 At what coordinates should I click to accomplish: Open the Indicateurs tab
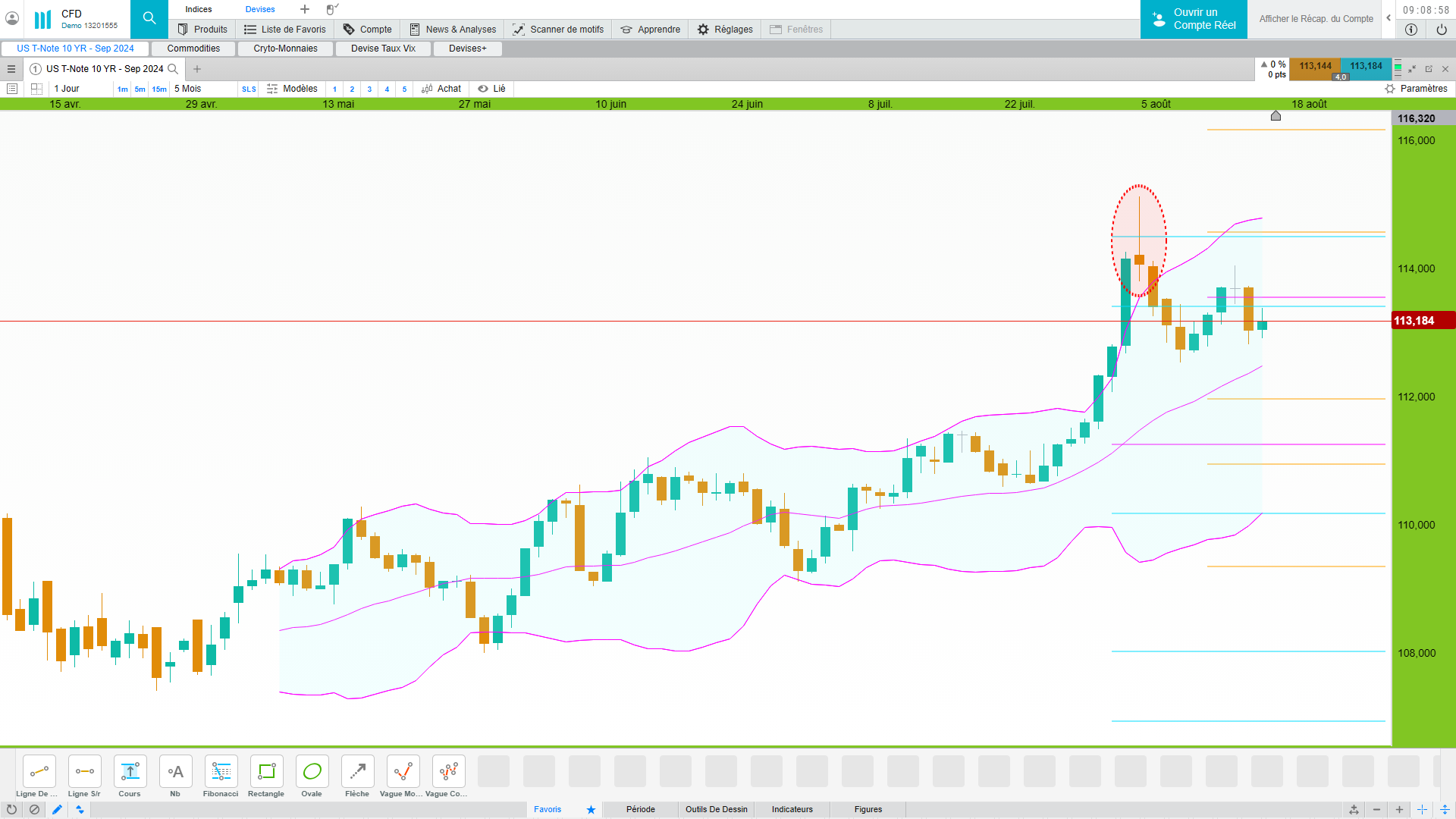(792, 810)
